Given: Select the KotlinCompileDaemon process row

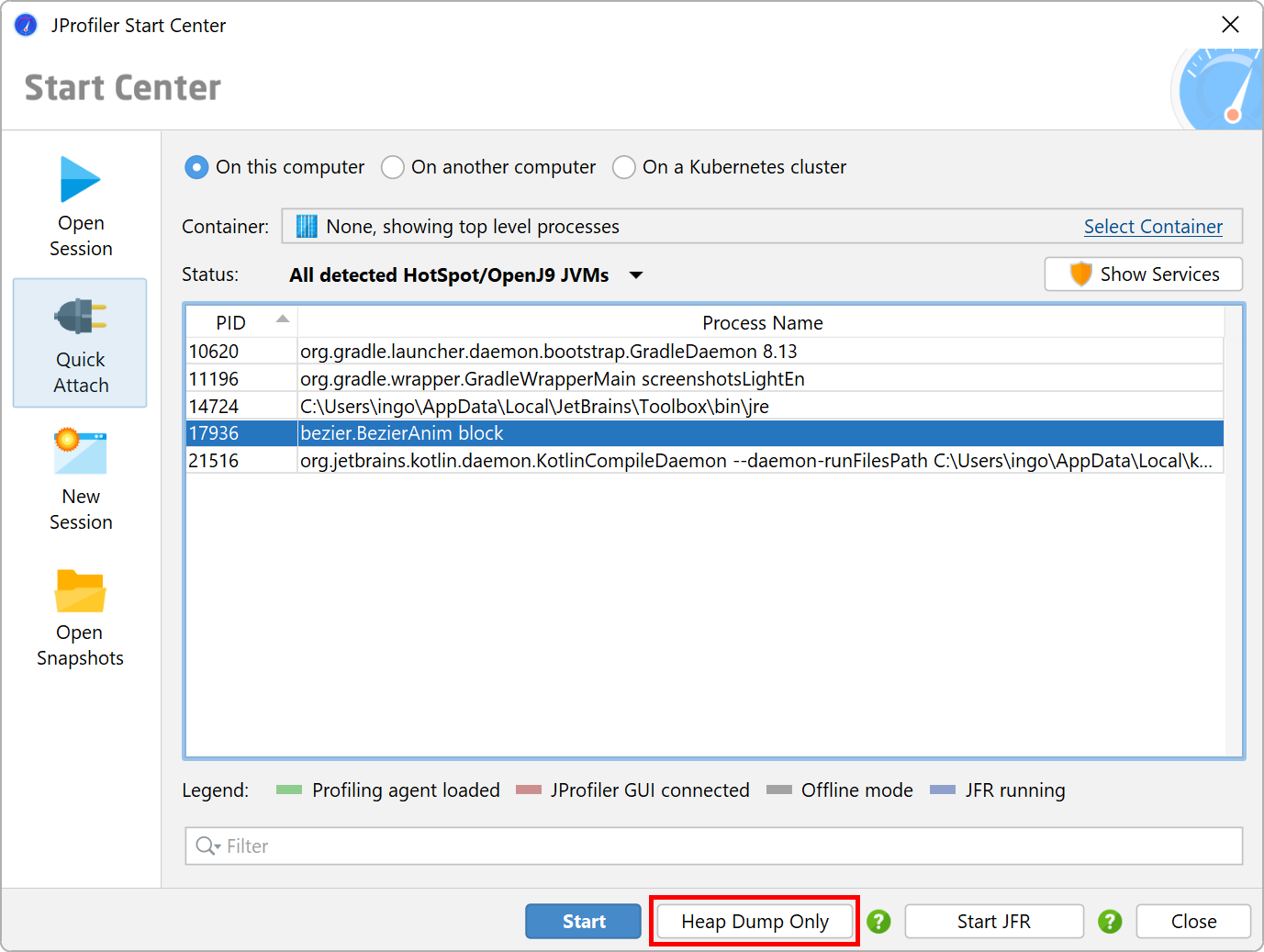Looking at the screenshot, I should [x=705, y=460].
